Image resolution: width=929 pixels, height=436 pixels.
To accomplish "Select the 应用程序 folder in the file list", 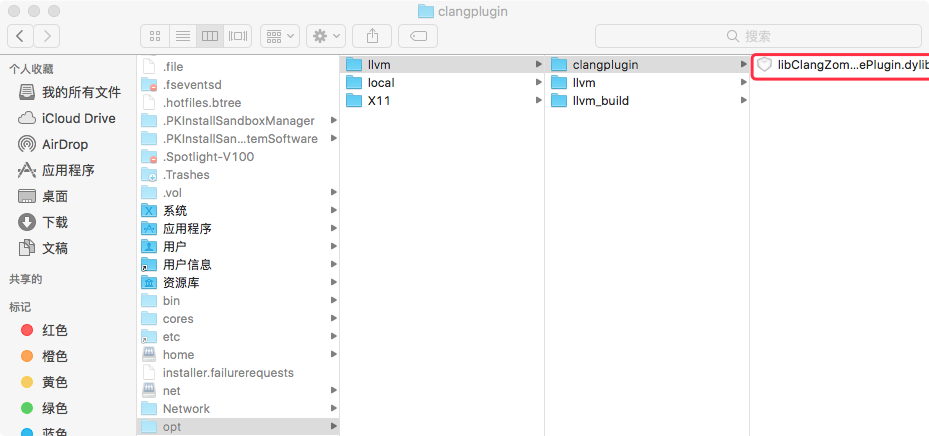I will 238,229.
